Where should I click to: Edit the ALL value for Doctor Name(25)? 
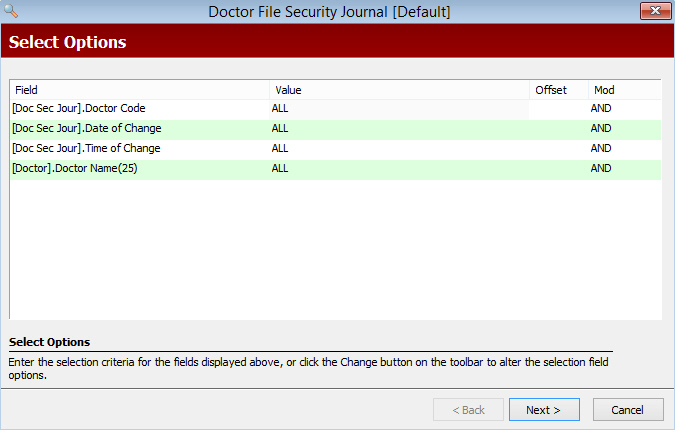(280, 168)
